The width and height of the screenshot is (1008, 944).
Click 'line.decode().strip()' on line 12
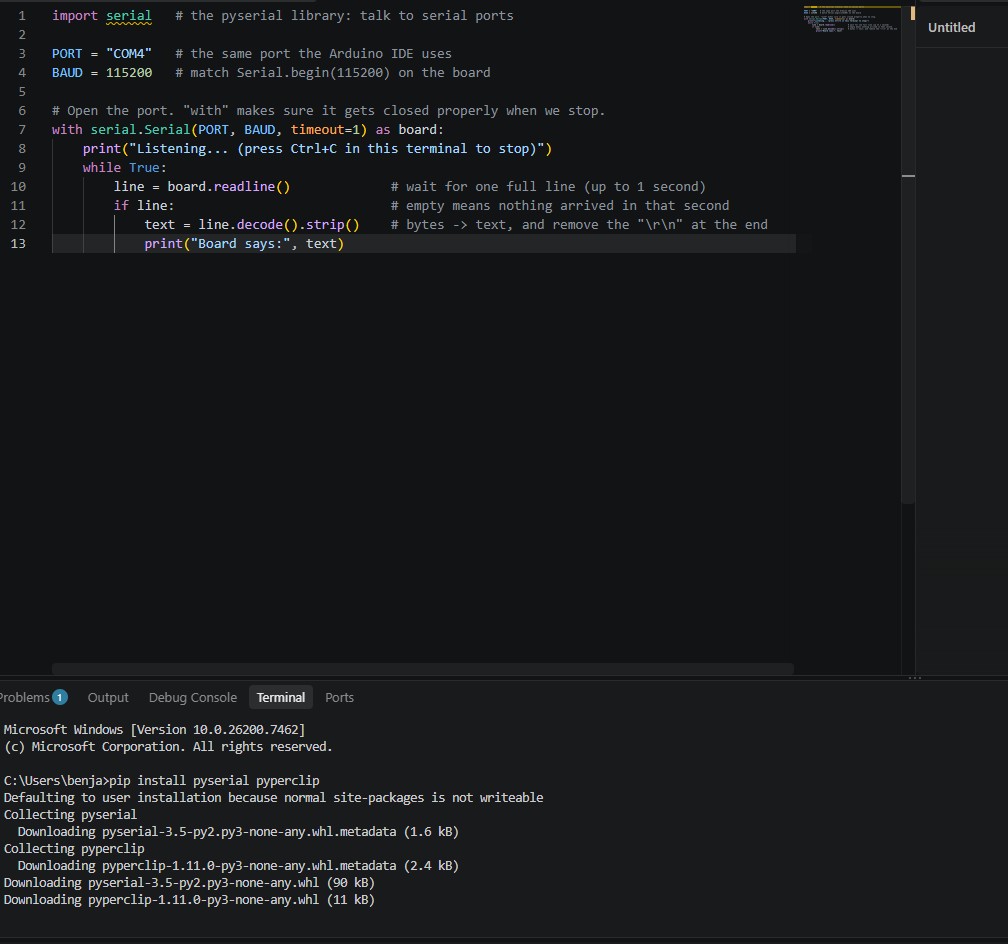pos(279,224)
